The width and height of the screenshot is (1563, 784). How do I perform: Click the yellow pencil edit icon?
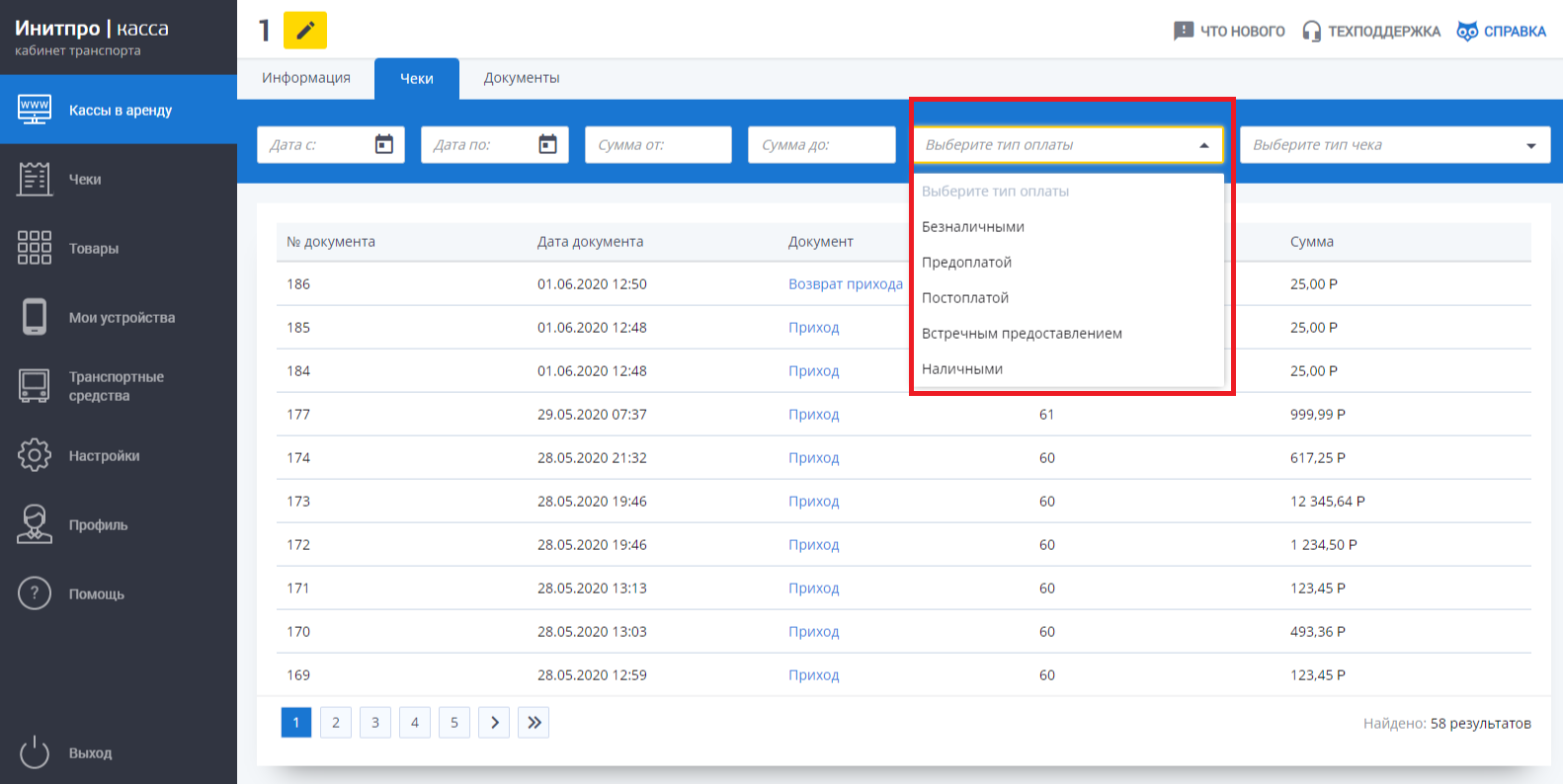tap(305, 31)
